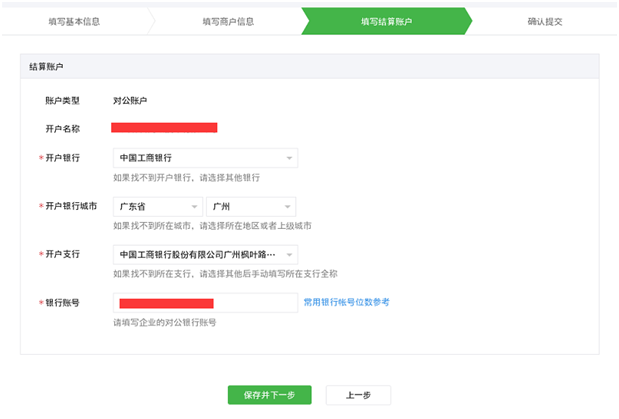Click the redacted 开户名称 value

(165, 128)
